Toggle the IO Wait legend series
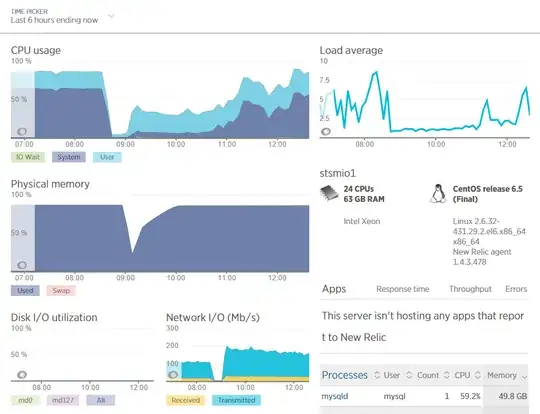540x414 pixels. coord(28,157)
